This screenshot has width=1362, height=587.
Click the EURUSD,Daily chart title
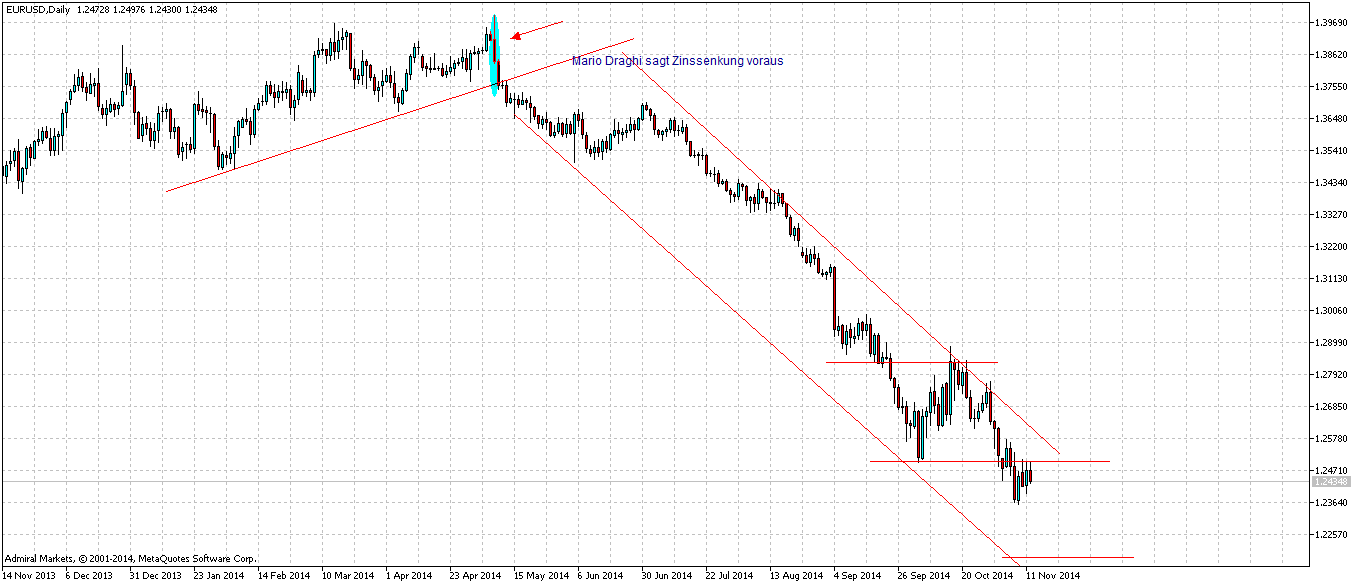click(39, 9)
